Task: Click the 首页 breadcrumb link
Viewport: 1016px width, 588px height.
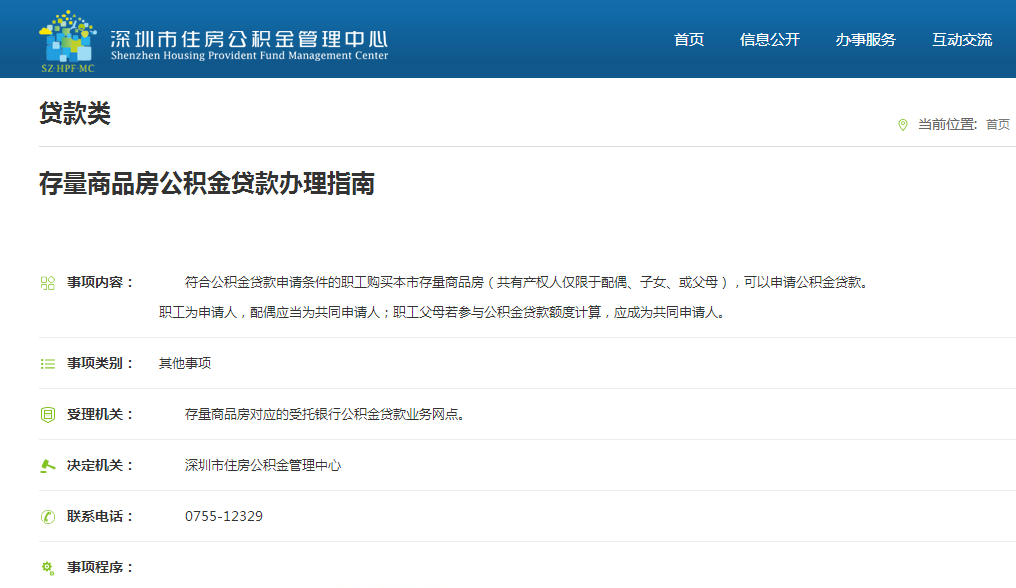Action: [998, 124]
